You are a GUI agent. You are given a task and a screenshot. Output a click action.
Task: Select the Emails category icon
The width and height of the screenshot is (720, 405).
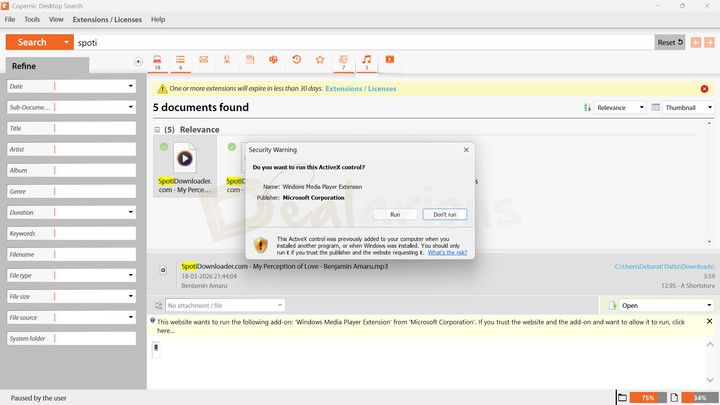[203, 60]
